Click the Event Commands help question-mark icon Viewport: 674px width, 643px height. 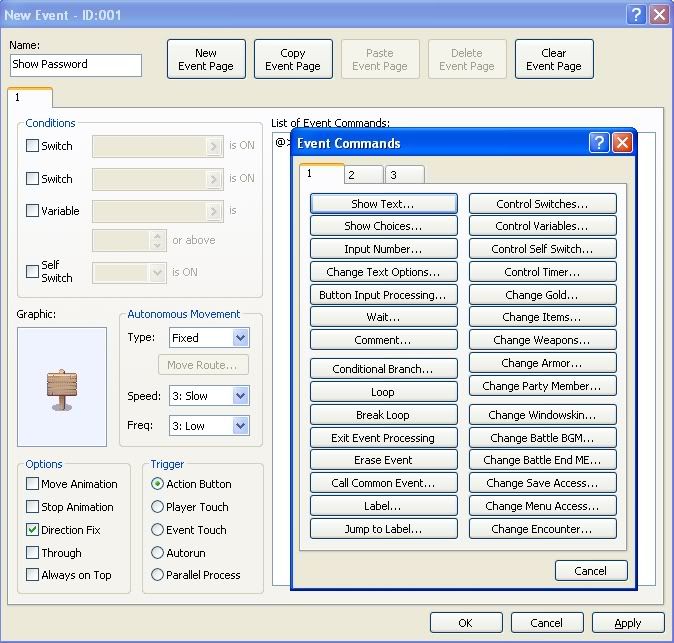click(599, 143)
